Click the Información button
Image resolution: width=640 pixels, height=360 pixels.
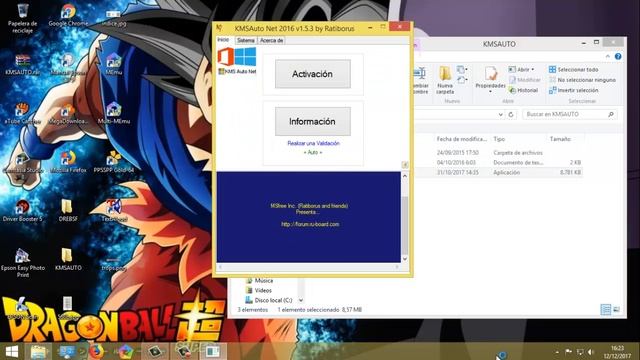coord(313,121)
